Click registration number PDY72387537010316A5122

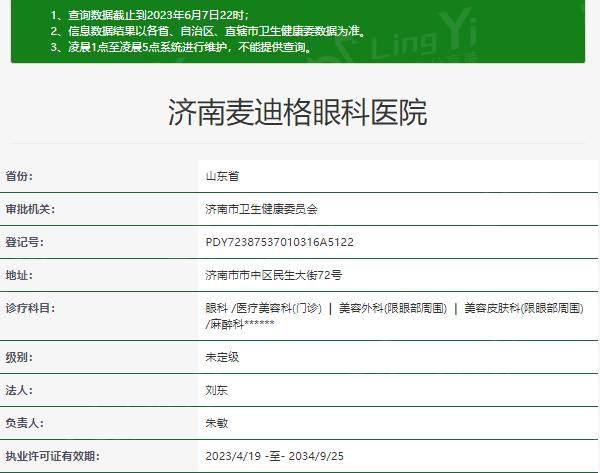click(x=280, y=242)
